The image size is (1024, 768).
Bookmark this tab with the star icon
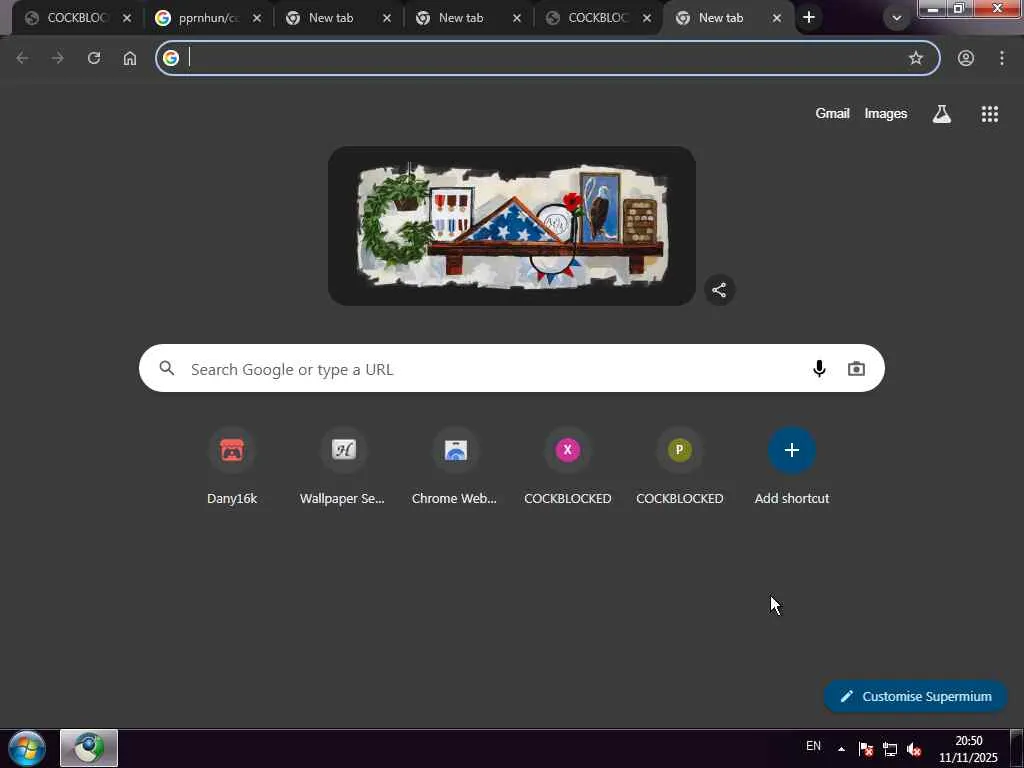916,58
